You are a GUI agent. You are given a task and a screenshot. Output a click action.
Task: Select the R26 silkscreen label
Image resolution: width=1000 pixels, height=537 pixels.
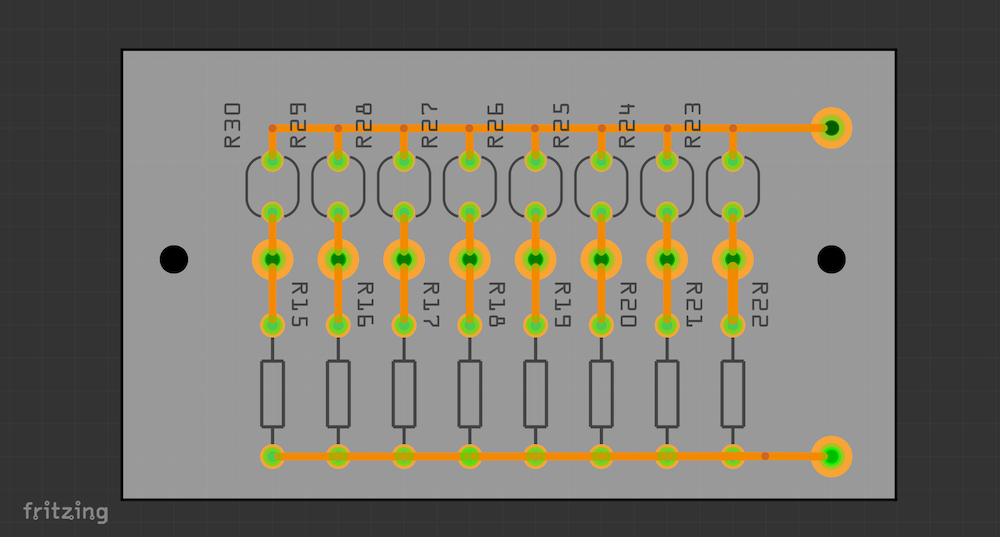(496, 126)
